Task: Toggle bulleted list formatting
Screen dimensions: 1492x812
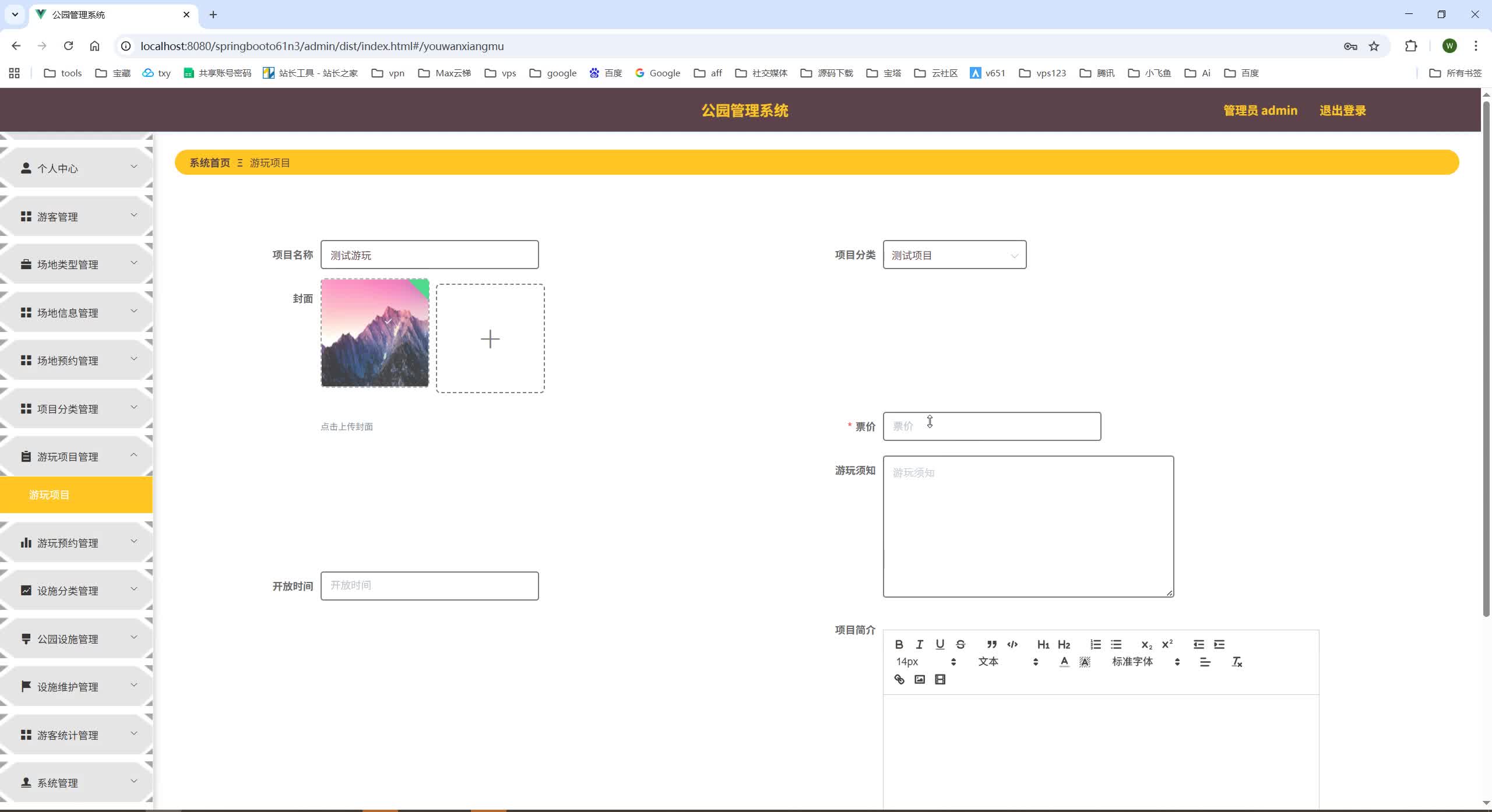Action: (x=1117, y=644)
